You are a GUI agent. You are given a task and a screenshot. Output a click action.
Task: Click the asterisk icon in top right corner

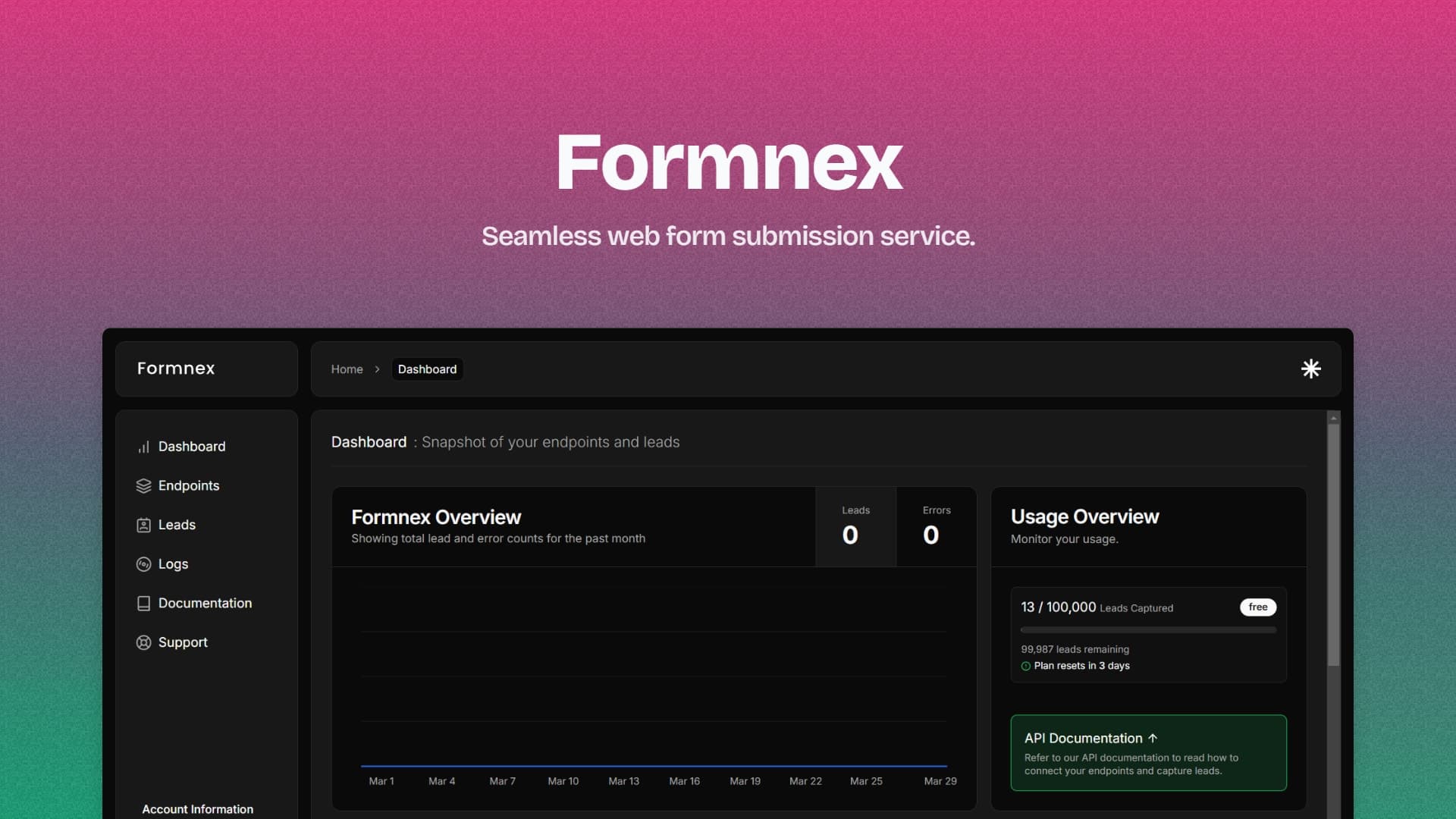(1311, 369)
